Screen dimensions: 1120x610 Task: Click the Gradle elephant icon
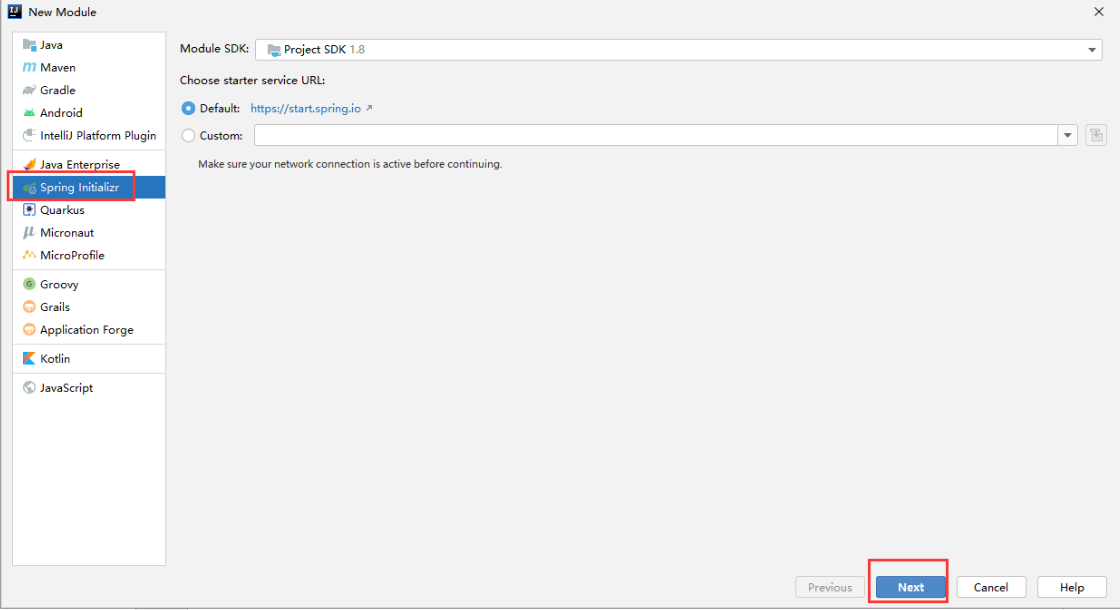(x=29, y=90)
